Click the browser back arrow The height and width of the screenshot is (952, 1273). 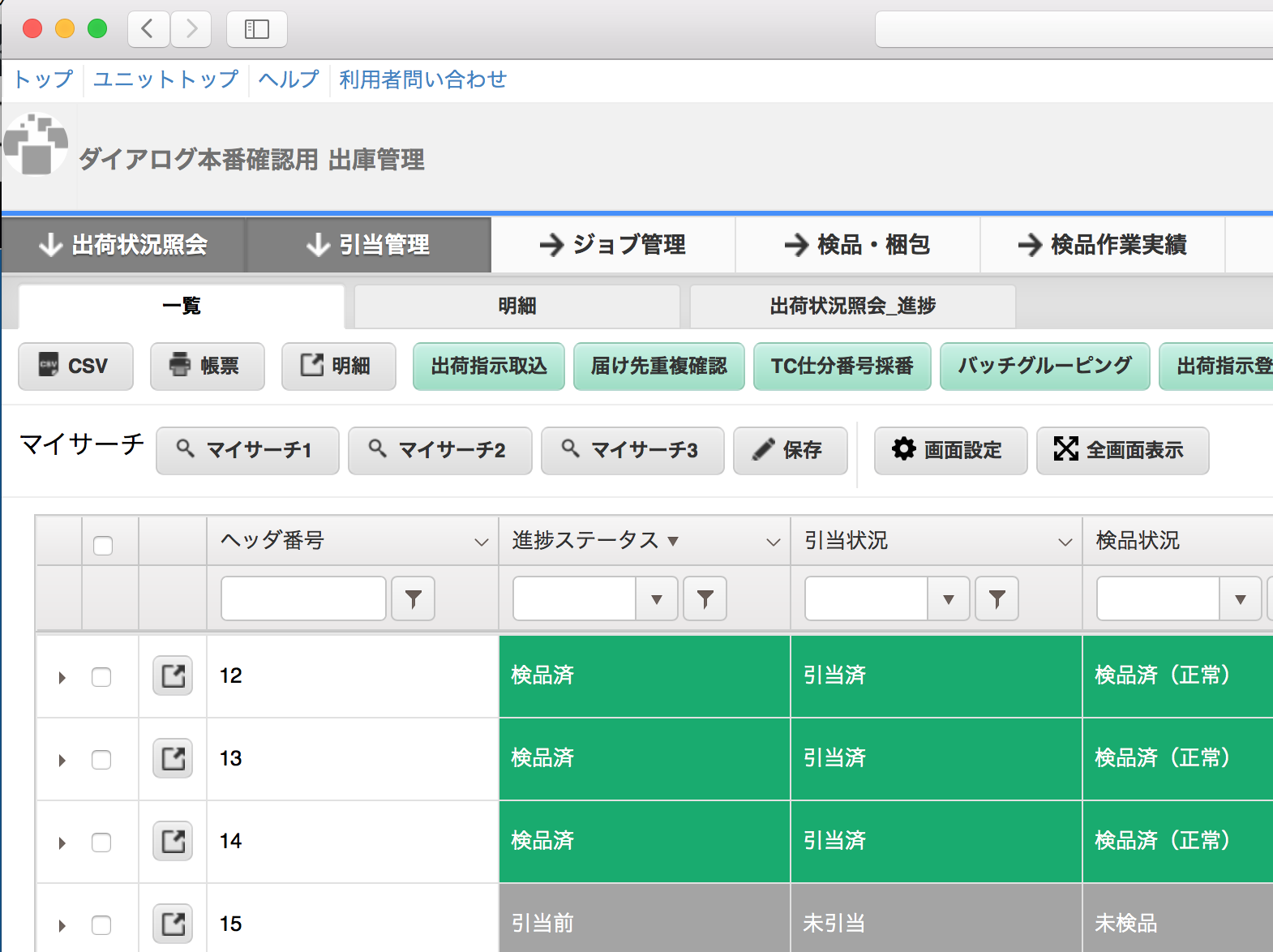148,29
